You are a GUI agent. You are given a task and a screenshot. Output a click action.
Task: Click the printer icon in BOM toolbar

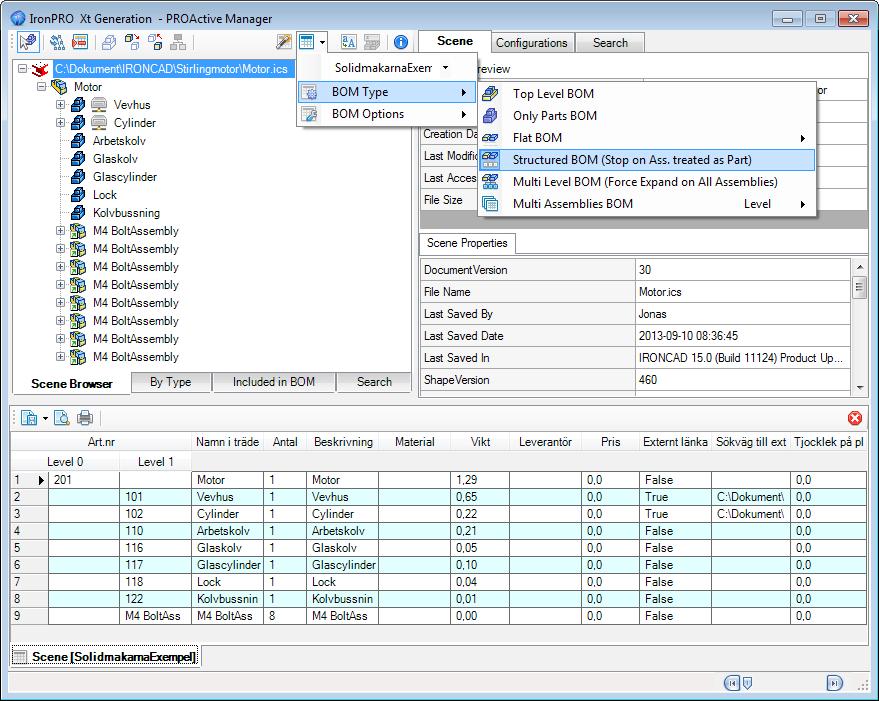[x=85, y=418]
